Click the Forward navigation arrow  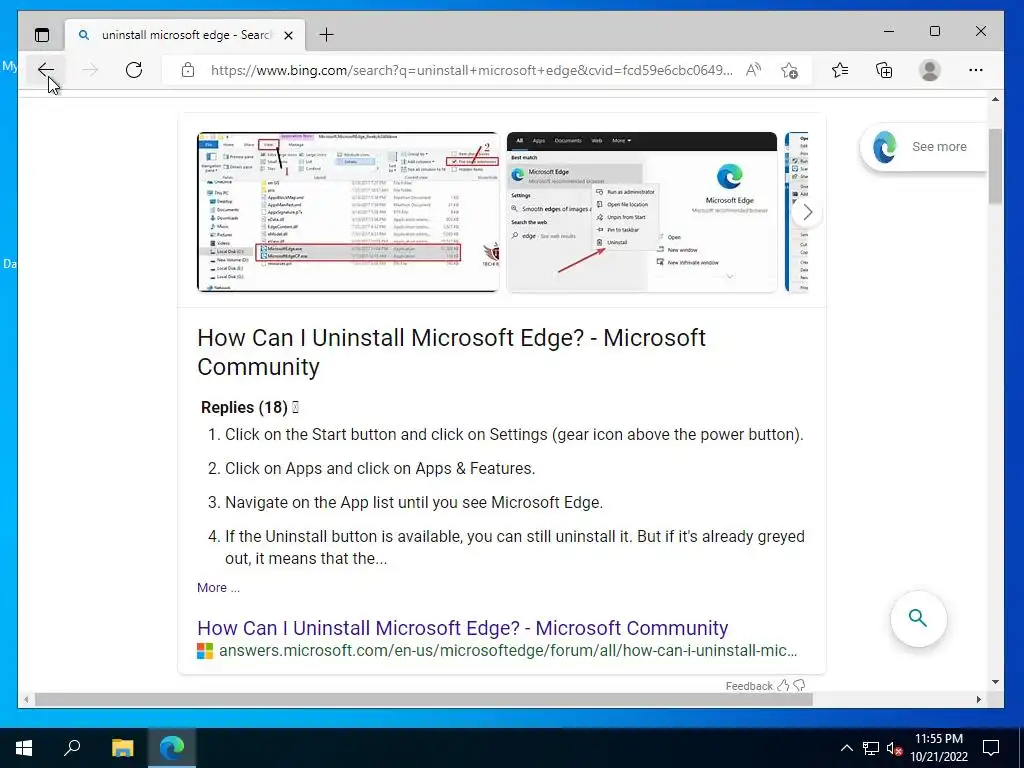90,70
